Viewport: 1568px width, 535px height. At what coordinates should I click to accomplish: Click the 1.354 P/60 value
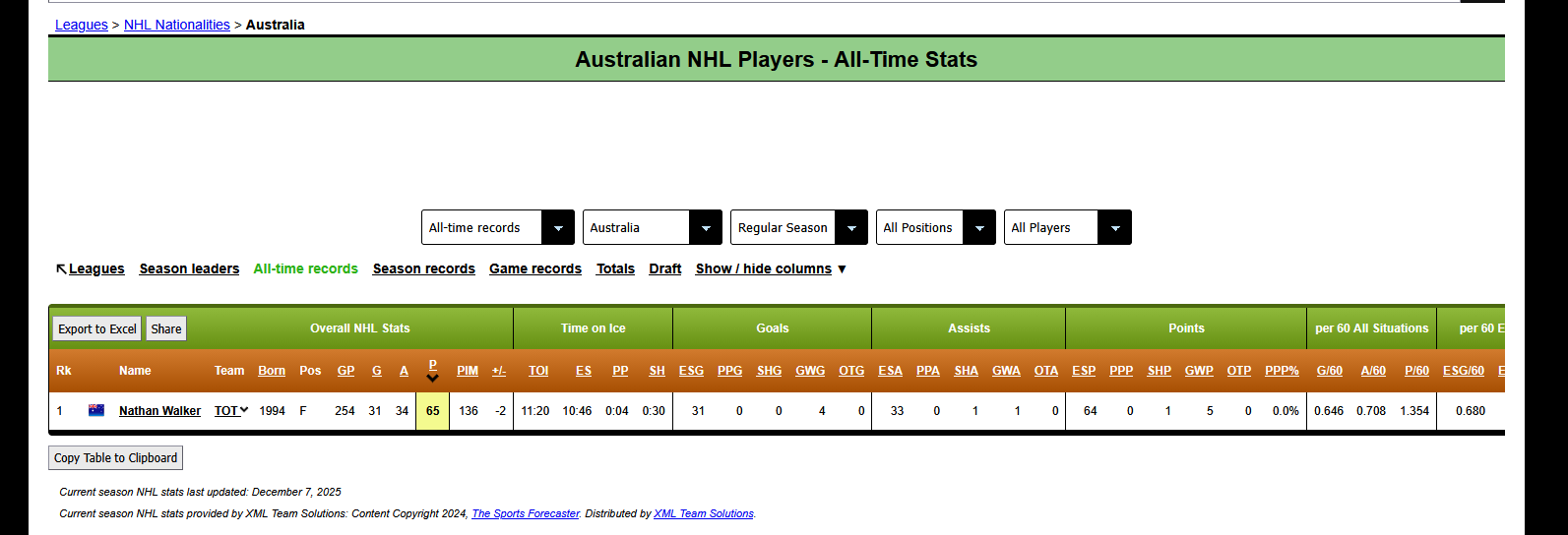[x=1414, y=411]
